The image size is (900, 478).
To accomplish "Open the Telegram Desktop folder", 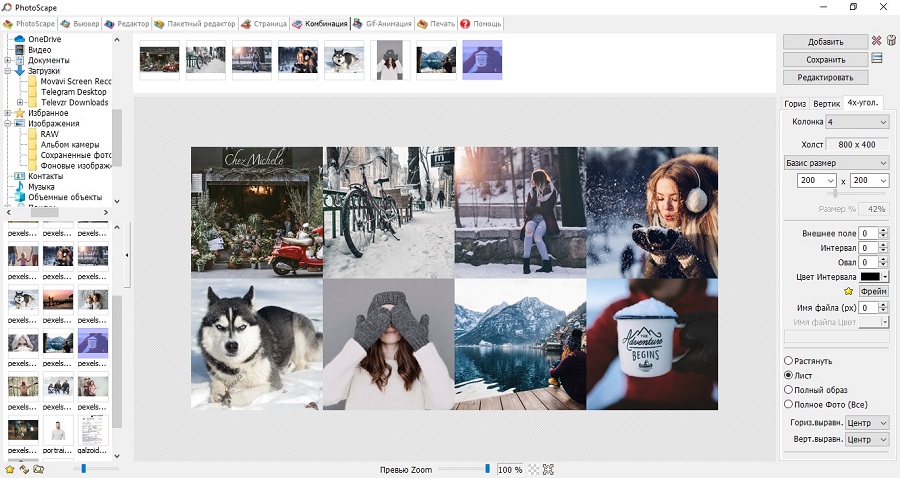I will pos(73,92).
